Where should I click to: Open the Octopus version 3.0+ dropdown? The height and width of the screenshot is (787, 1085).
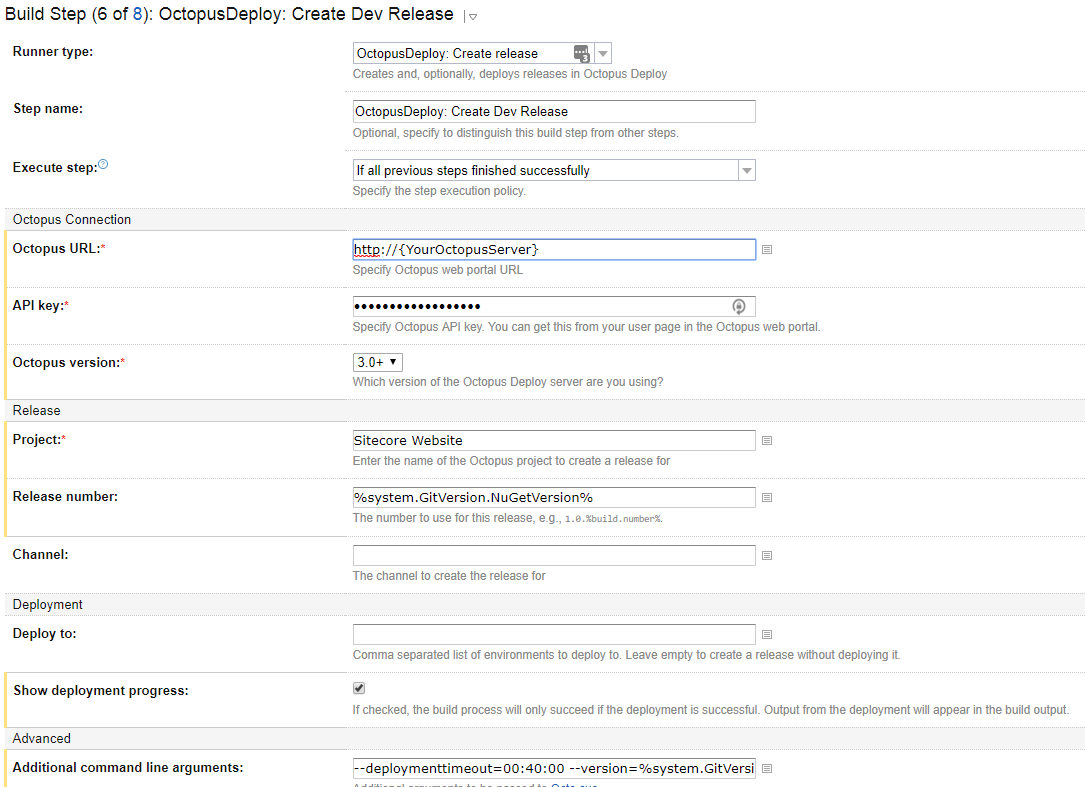[377, 362]
